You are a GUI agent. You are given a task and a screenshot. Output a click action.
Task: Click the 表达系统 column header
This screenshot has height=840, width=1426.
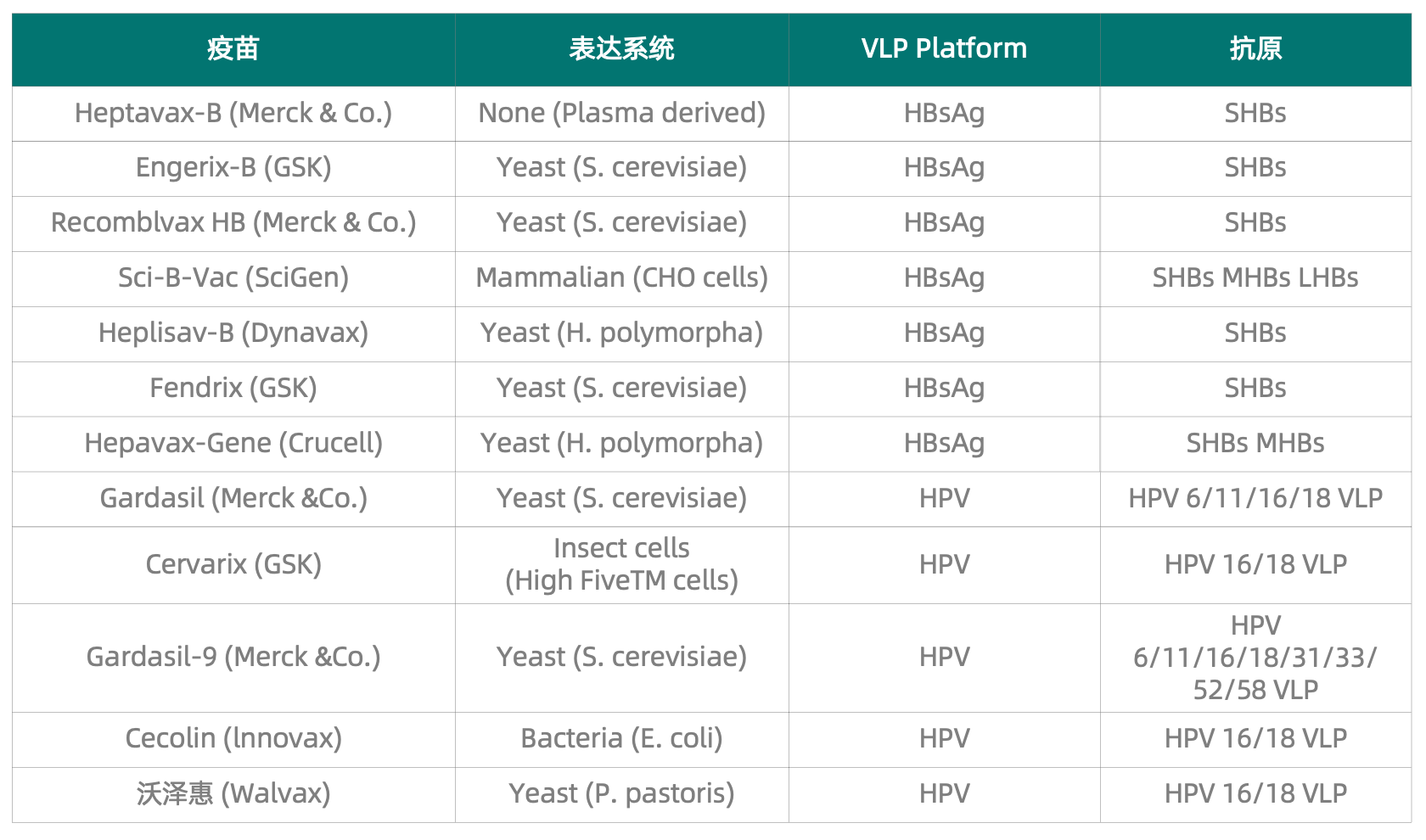point(621,49)
